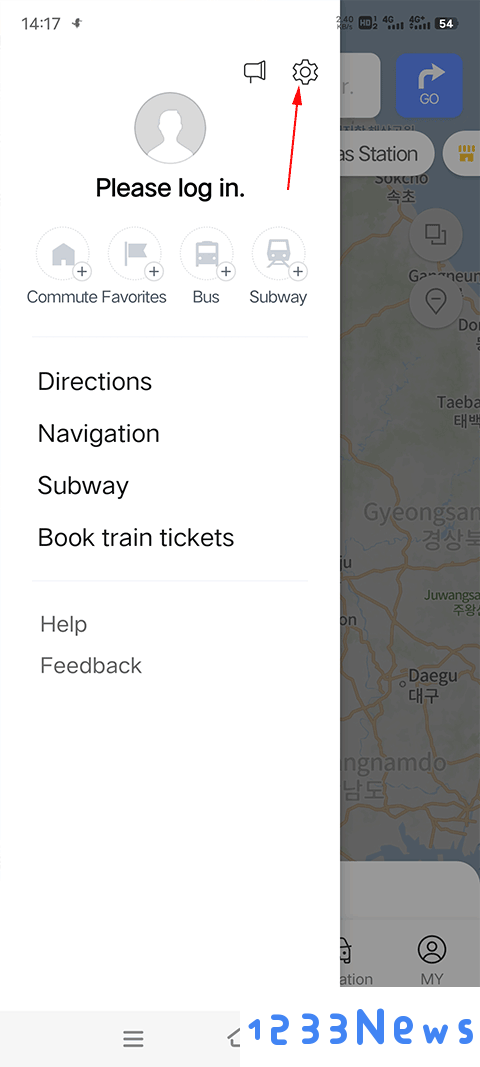Select Navigation from the menu
This screenshot has width=480, height=1067.
pos(99,433)
